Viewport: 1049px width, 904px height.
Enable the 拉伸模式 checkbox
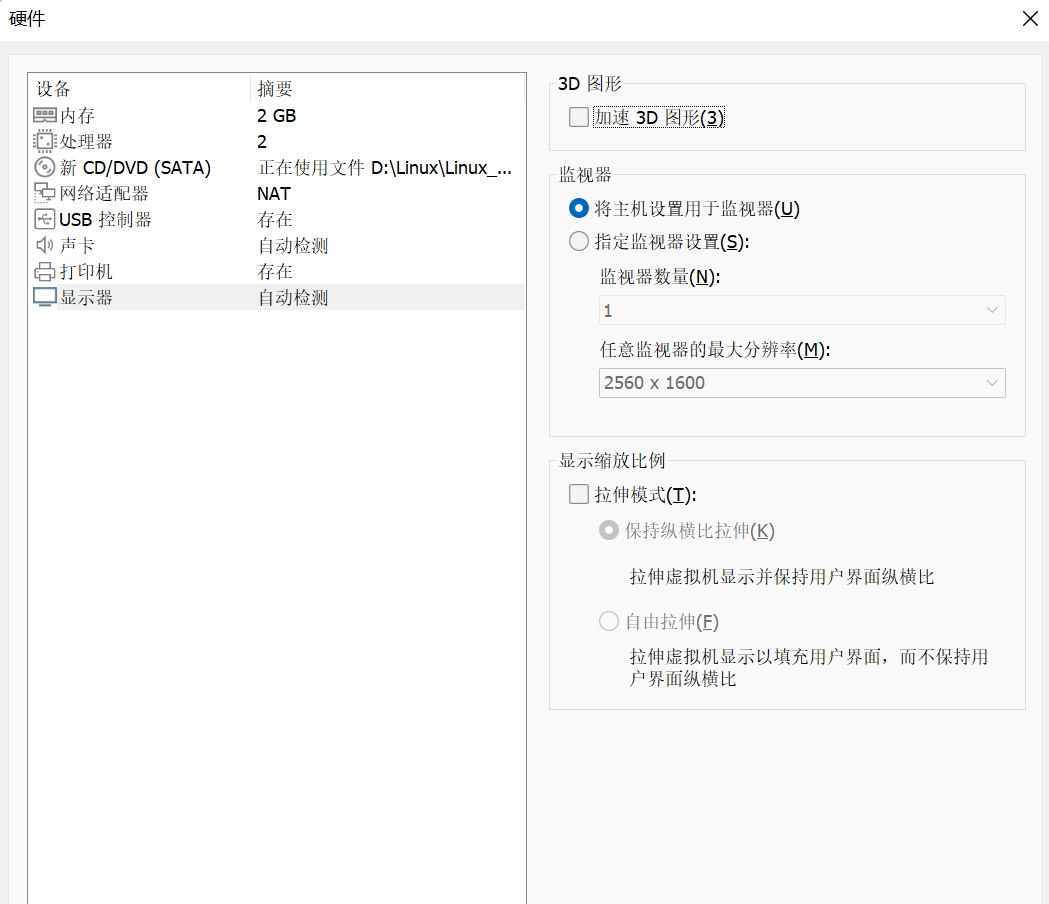point(579,494)
